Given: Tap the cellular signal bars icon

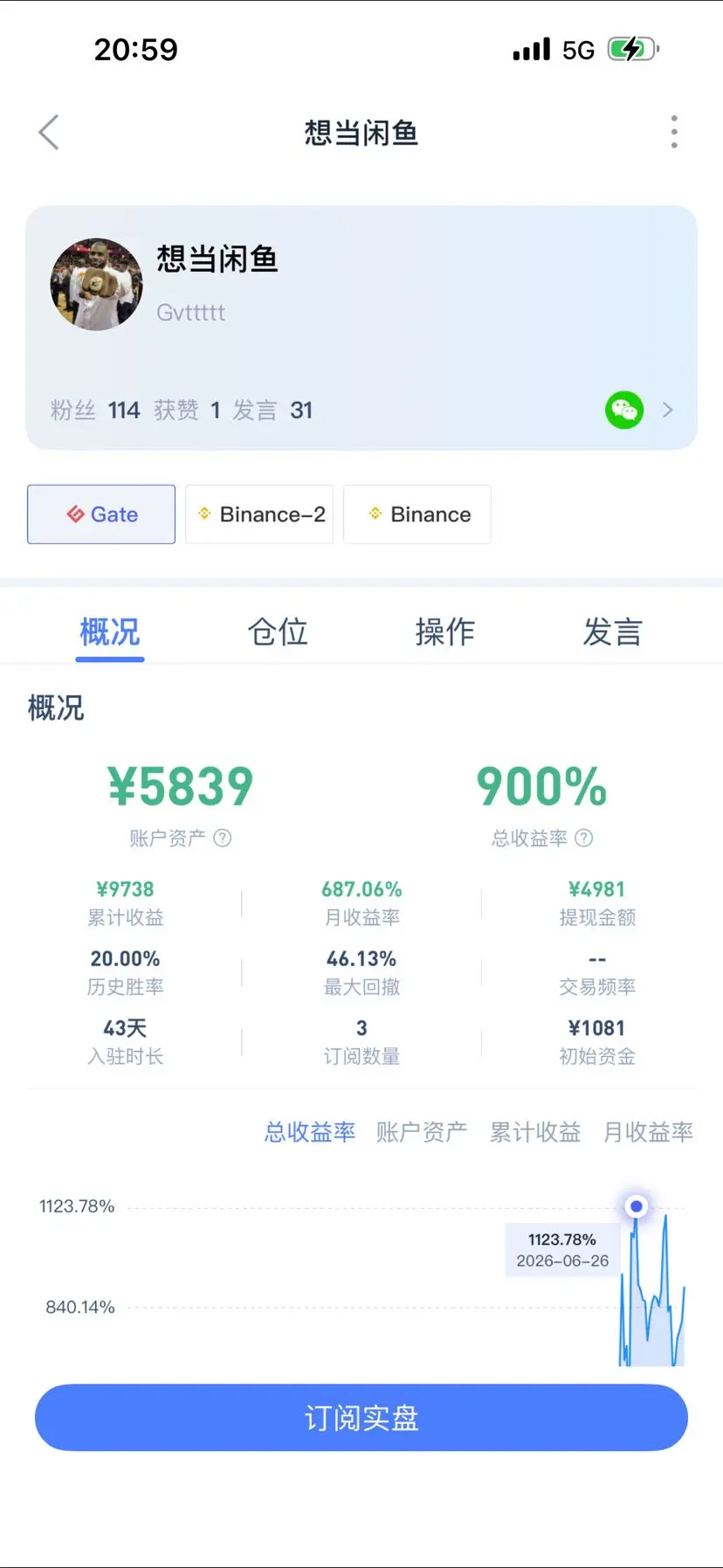Looking at the screenshot, I should 532,49.
